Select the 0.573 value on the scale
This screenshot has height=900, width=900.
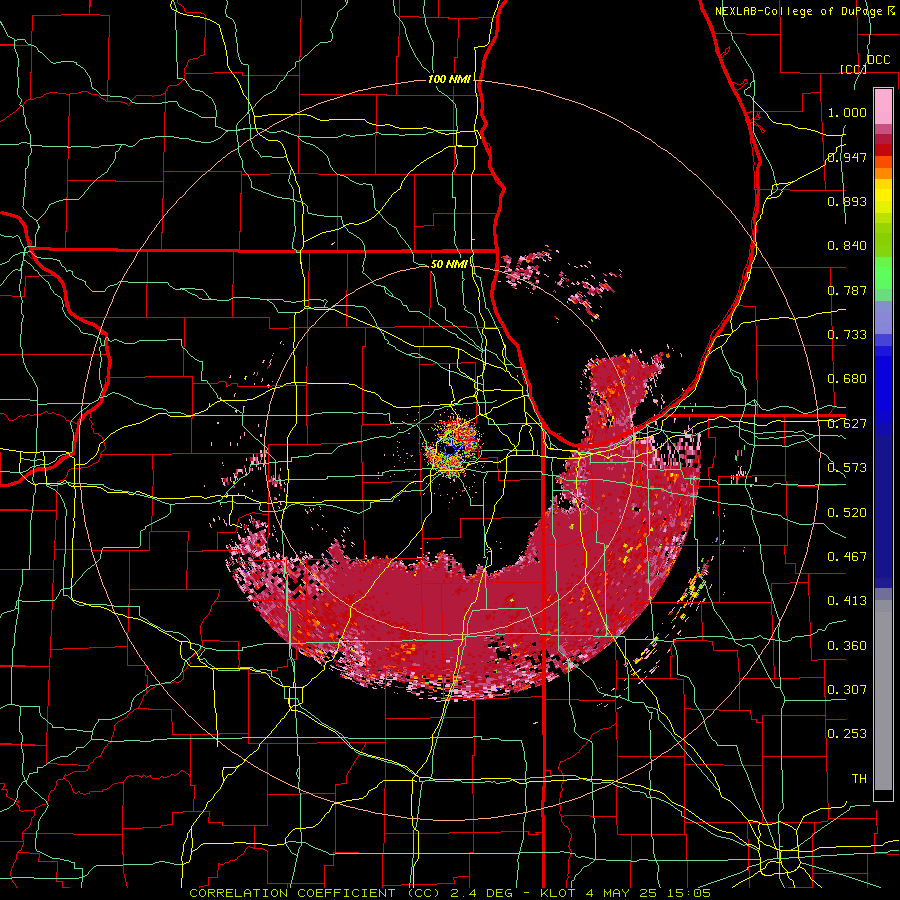pyautogui.click(x=847, y=468)
